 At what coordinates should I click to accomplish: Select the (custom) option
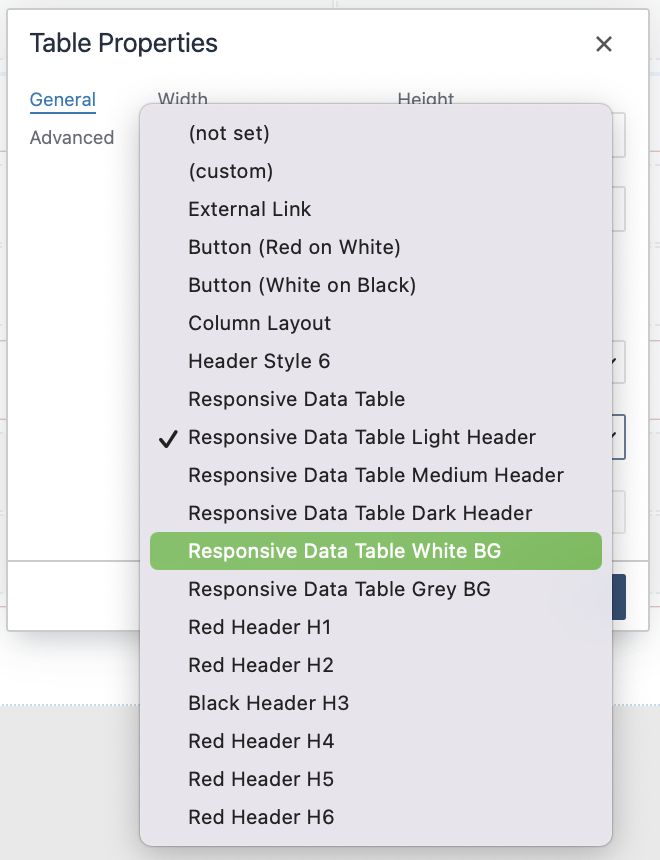pyautogui.click(x=230, y=171)
